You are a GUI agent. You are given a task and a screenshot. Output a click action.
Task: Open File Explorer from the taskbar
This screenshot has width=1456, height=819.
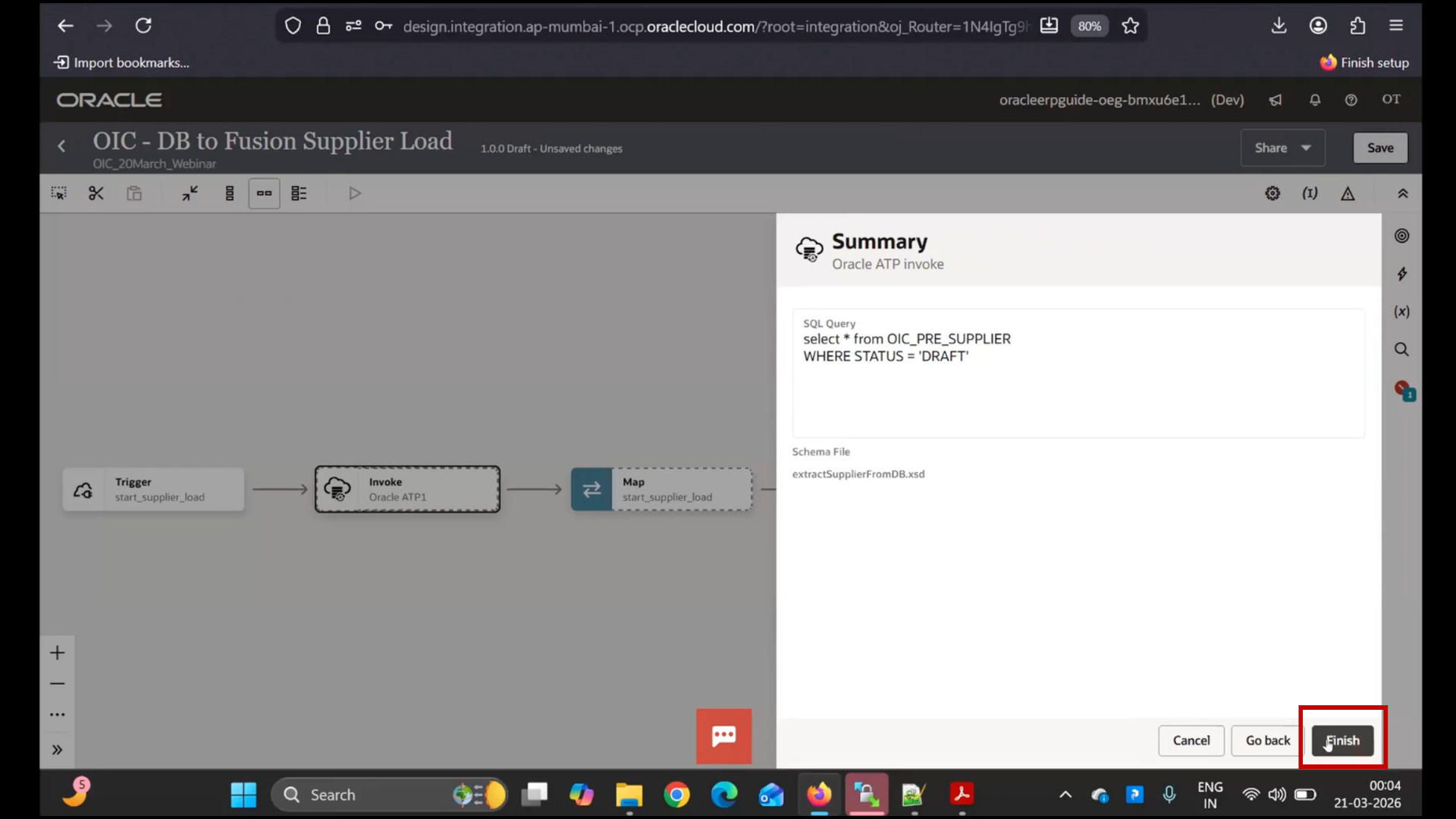point(629,795)
